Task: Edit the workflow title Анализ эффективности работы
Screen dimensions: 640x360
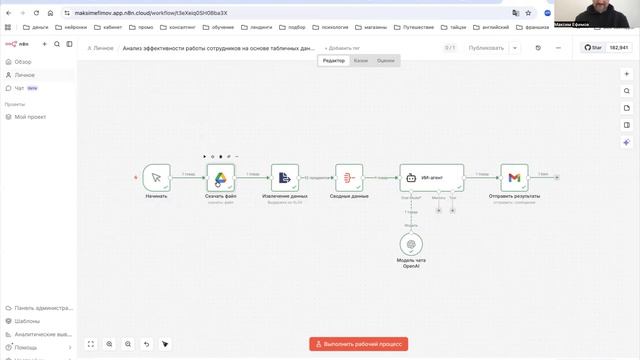Action: pos(219,48)
